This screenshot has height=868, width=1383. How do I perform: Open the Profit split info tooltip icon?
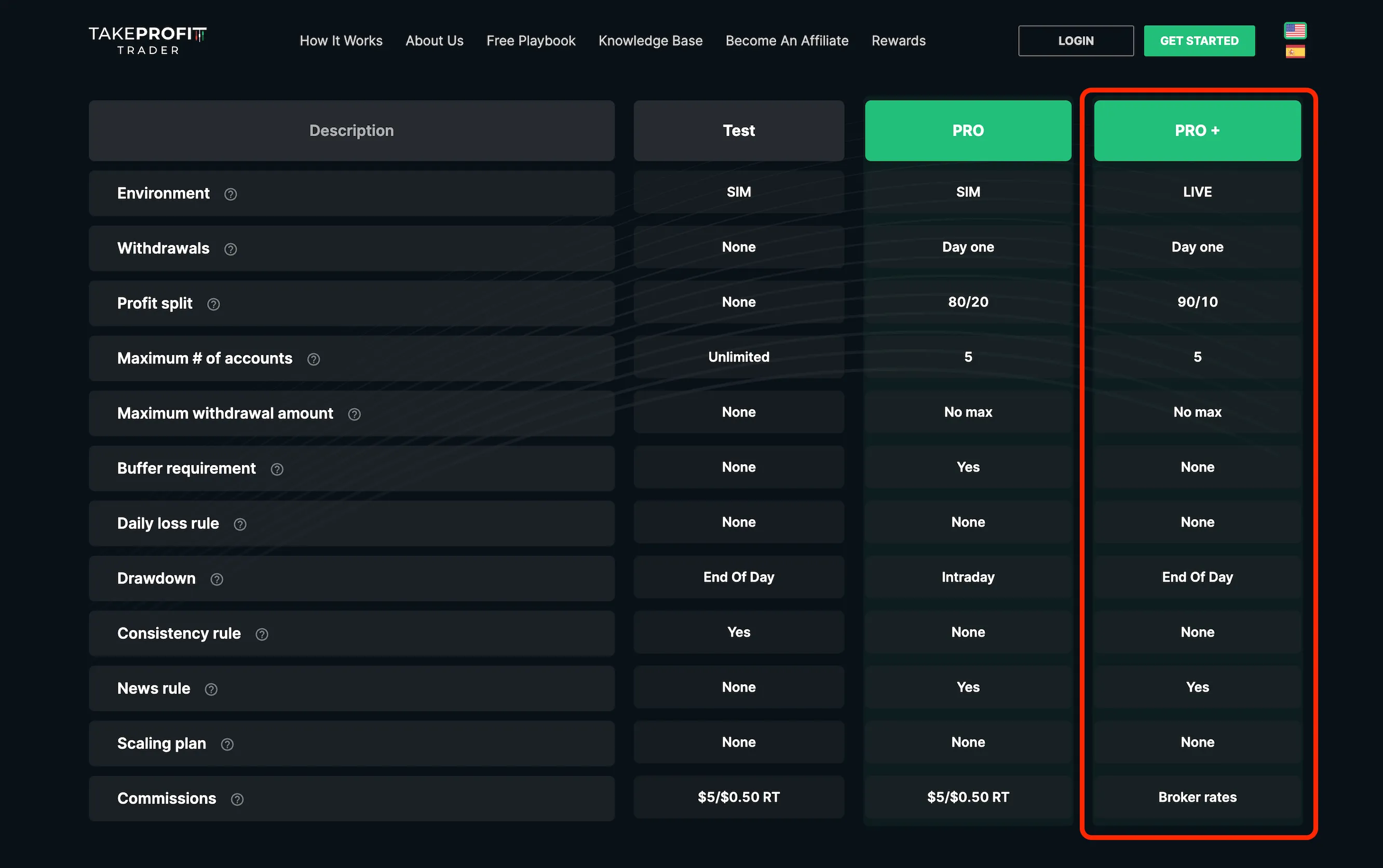tap(213, 304)
